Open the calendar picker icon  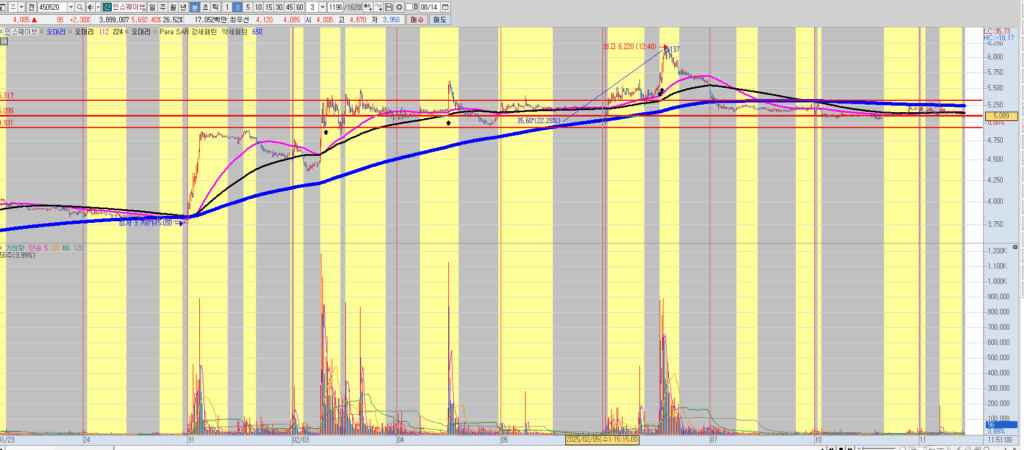click(445, 7)
